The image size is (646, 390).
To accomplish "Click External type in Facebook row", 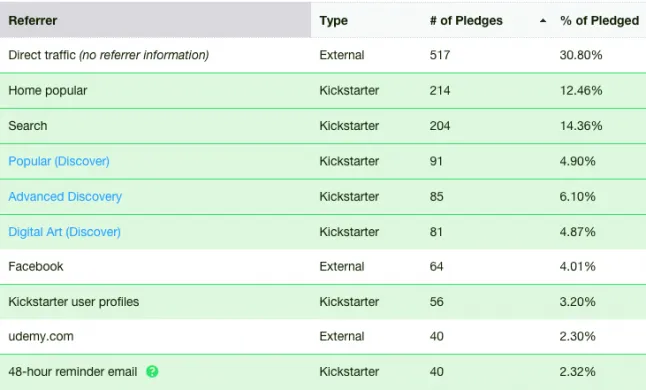I will (x=342, y=266).
